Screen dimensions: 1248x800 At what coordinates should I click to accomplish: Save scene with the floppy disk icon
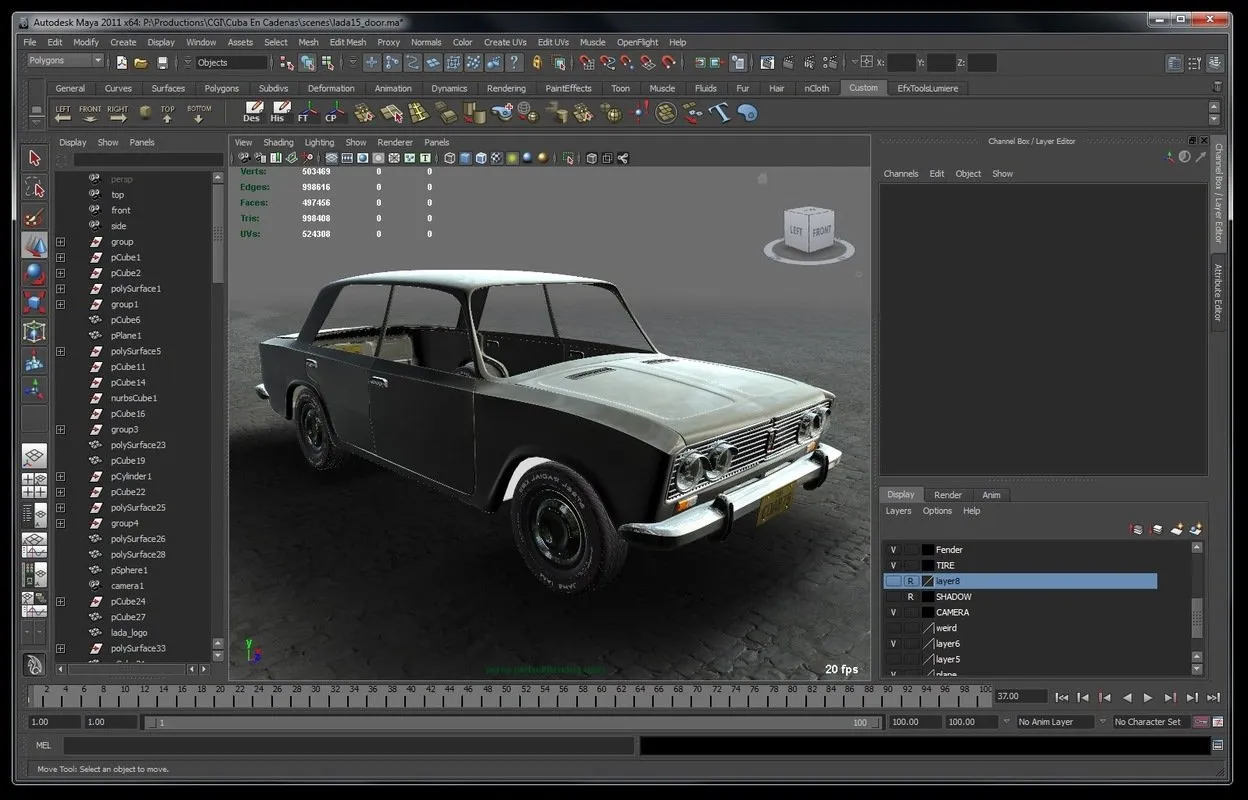[x=161, y=62]
